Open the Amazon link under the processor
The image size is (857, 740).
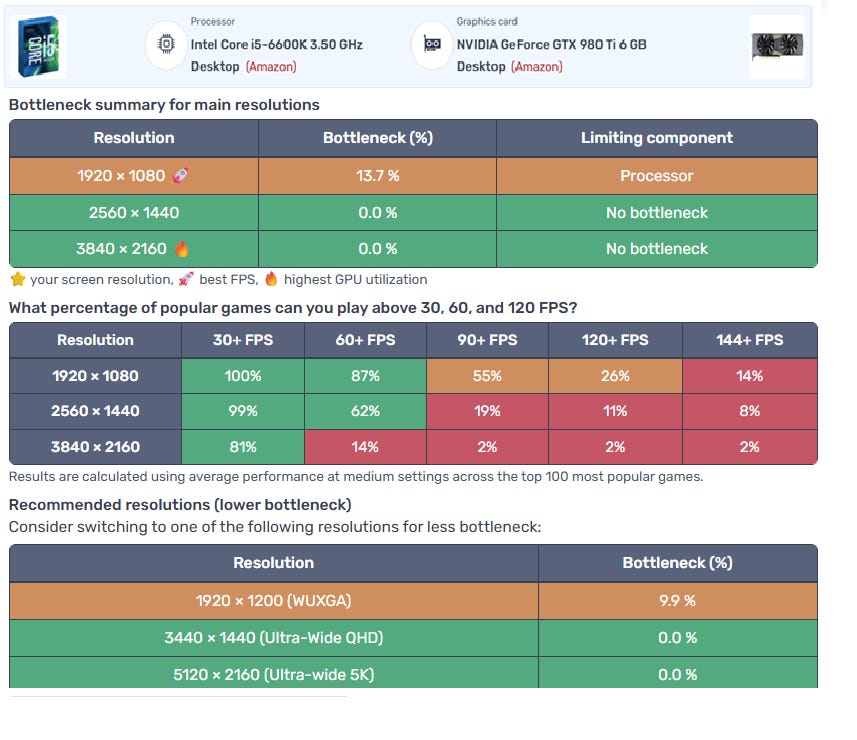coord(271,67)
